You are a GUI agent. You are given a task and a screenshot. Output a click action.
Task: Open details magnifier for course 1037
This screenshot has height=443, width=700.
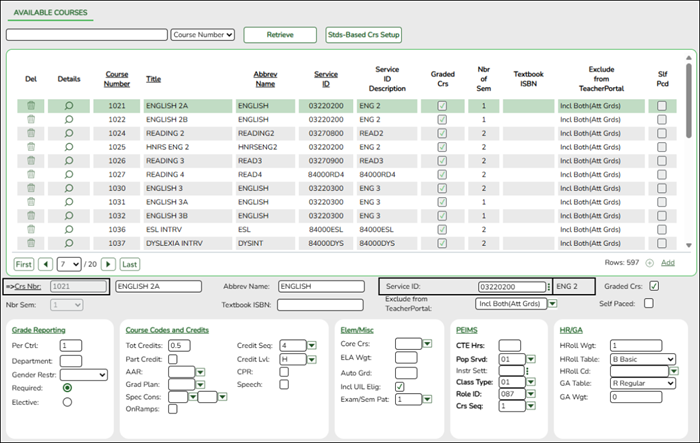[69, 243]
